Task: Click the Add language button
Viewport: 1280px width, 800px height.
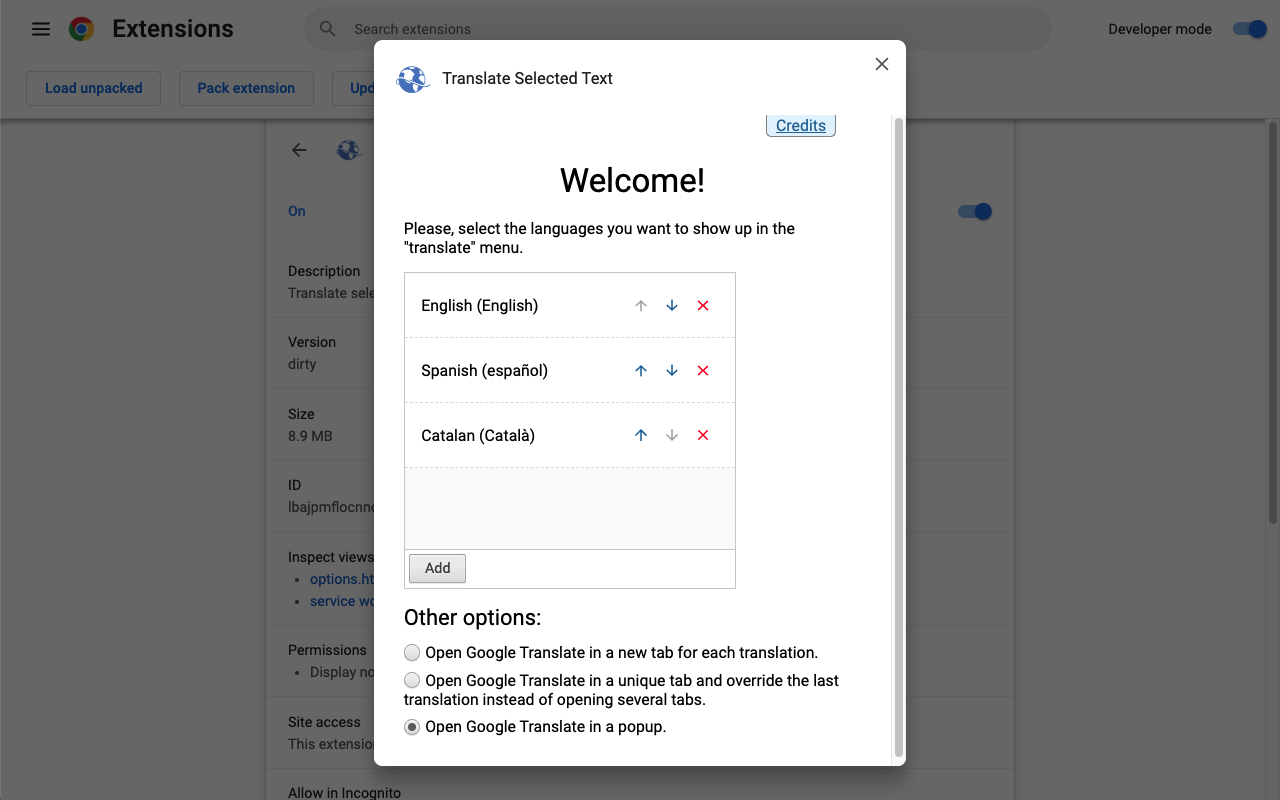Action: (x=437, y=568)
